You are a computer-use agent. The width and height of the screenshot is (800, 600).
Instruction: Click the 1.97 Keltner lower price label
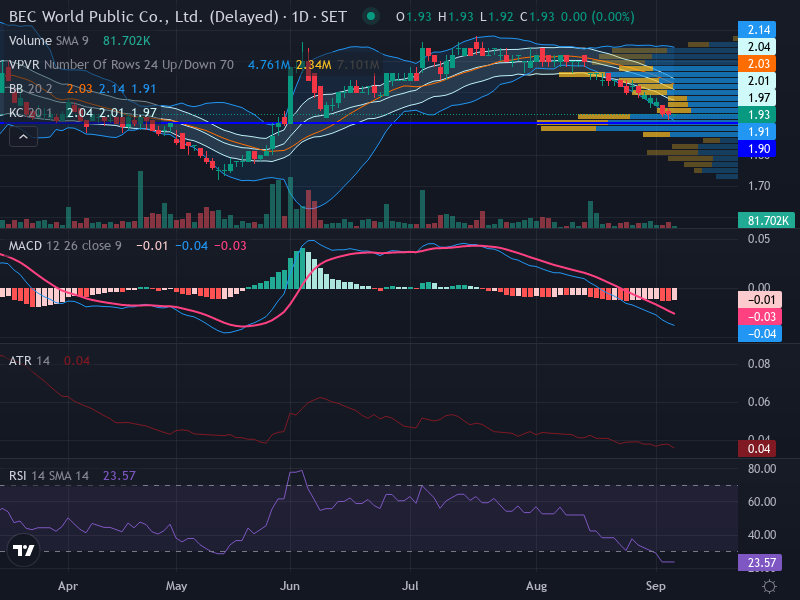pyautogui.click(x=757, y=97)
